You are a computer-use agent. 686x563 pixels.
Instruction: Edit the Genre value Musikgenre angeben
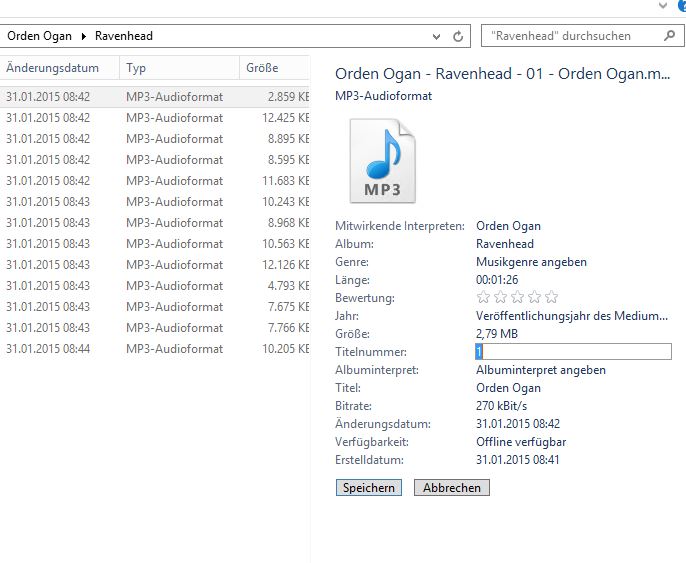[x=531, y=262]
